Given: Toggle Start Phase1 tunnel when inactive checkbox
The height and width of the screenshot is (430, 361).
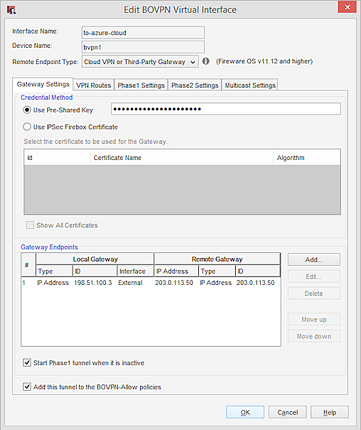Looking at the screenshot, I should (27, 363).
